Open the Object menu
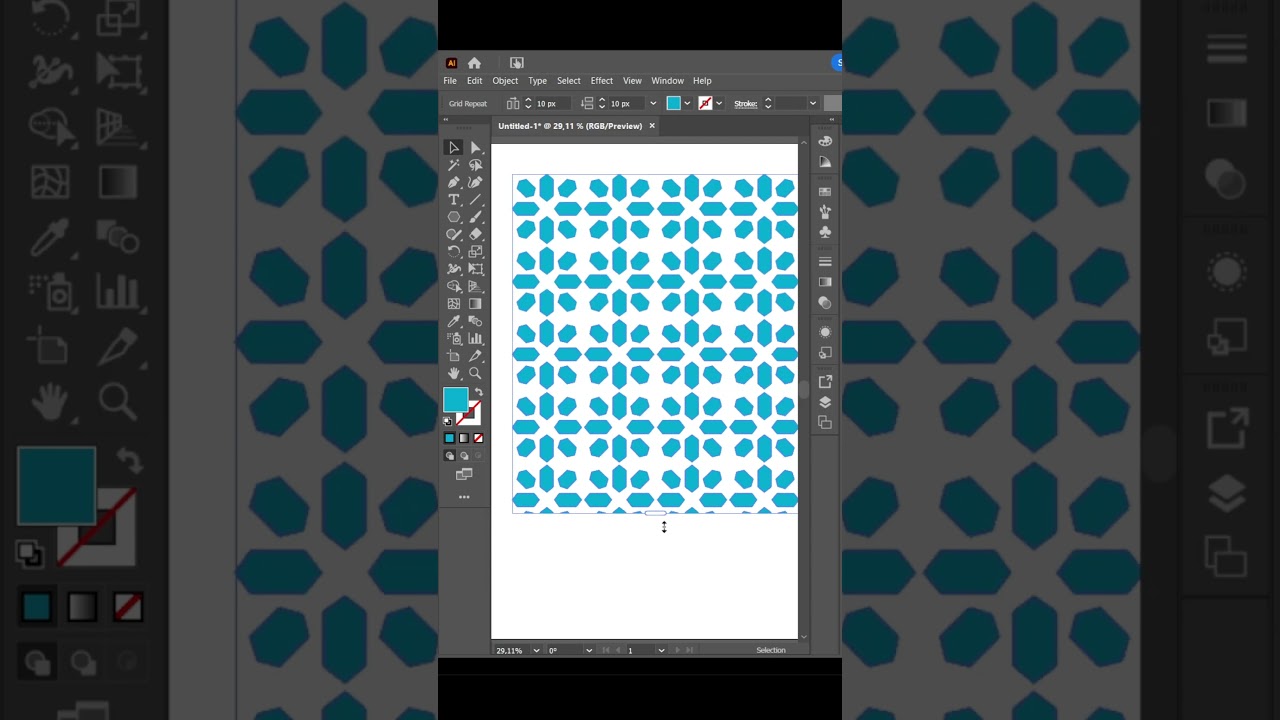This screenshot has height=720, width=1280. coord(505,81)
